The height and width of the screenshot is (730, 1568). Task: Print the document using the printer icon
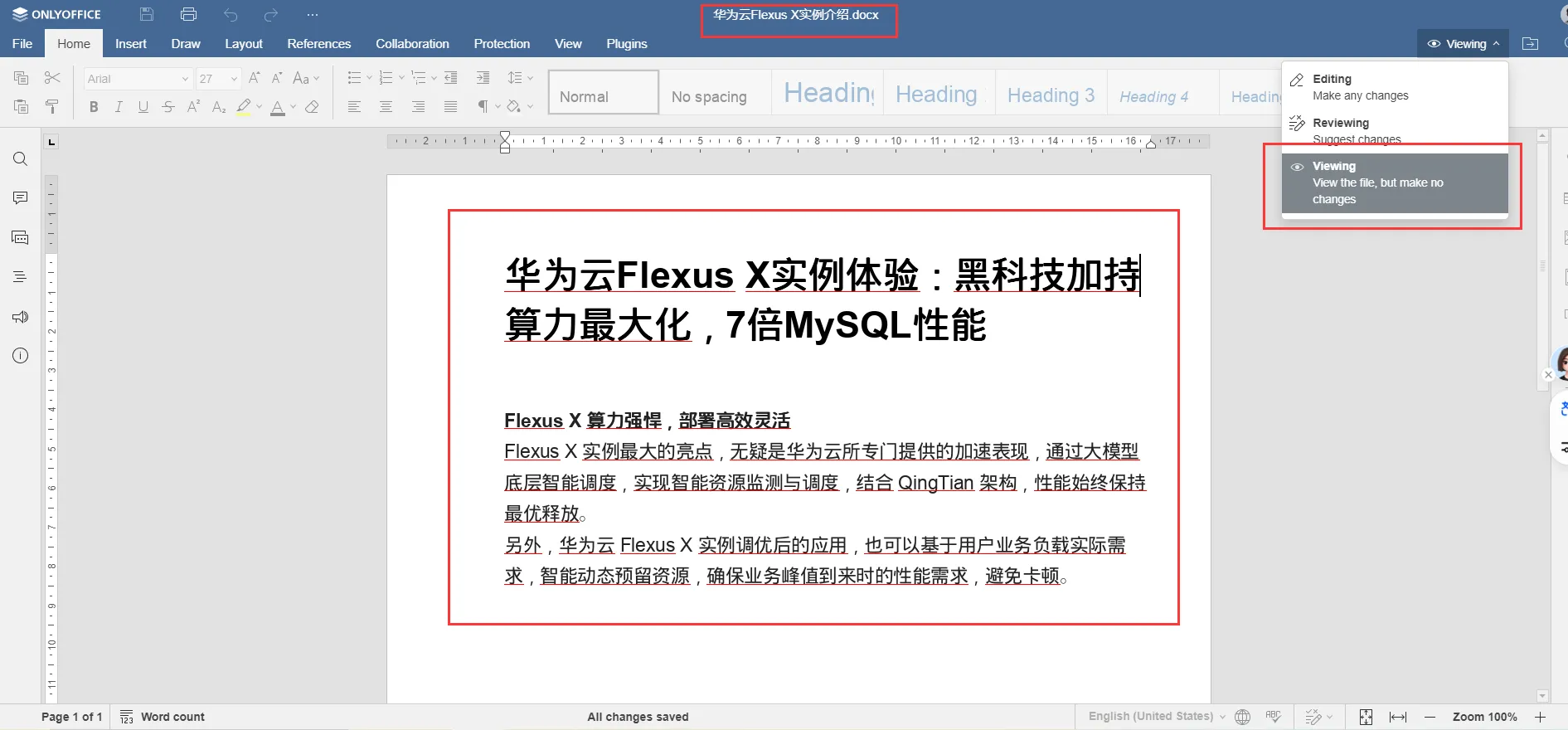point(188,14)
